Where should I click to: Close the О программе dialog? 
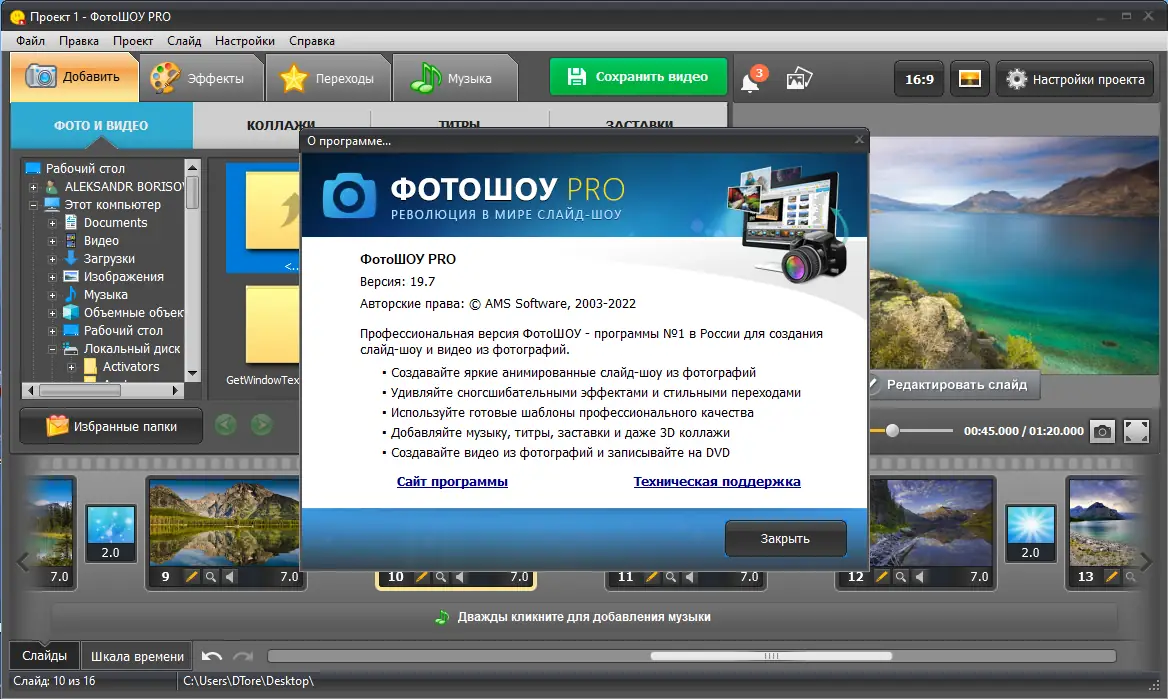[859, 139]
